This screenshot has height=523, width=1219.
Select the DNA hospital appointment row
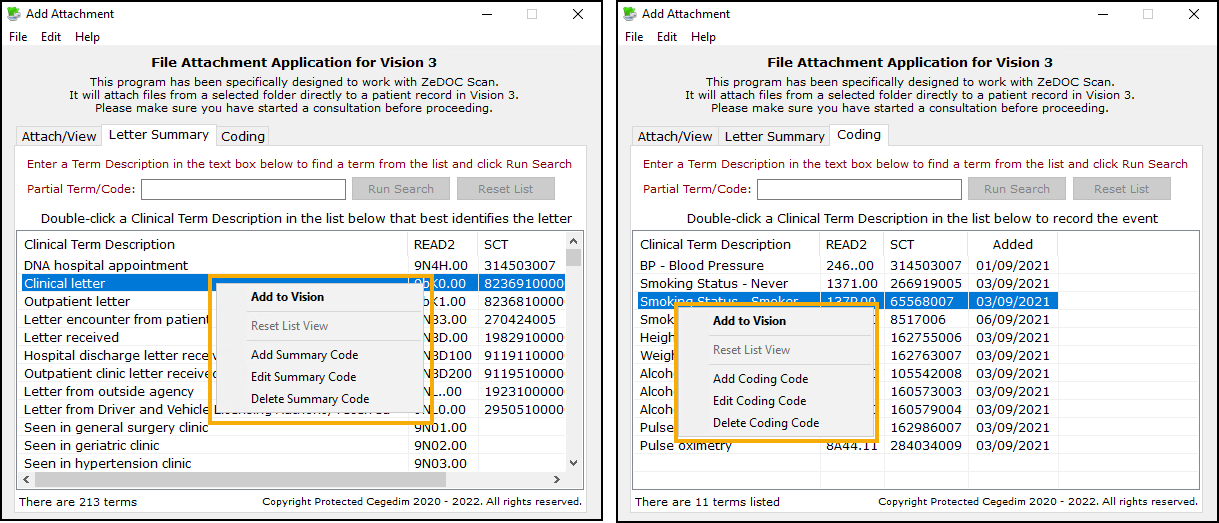click(x=106, y=265)
